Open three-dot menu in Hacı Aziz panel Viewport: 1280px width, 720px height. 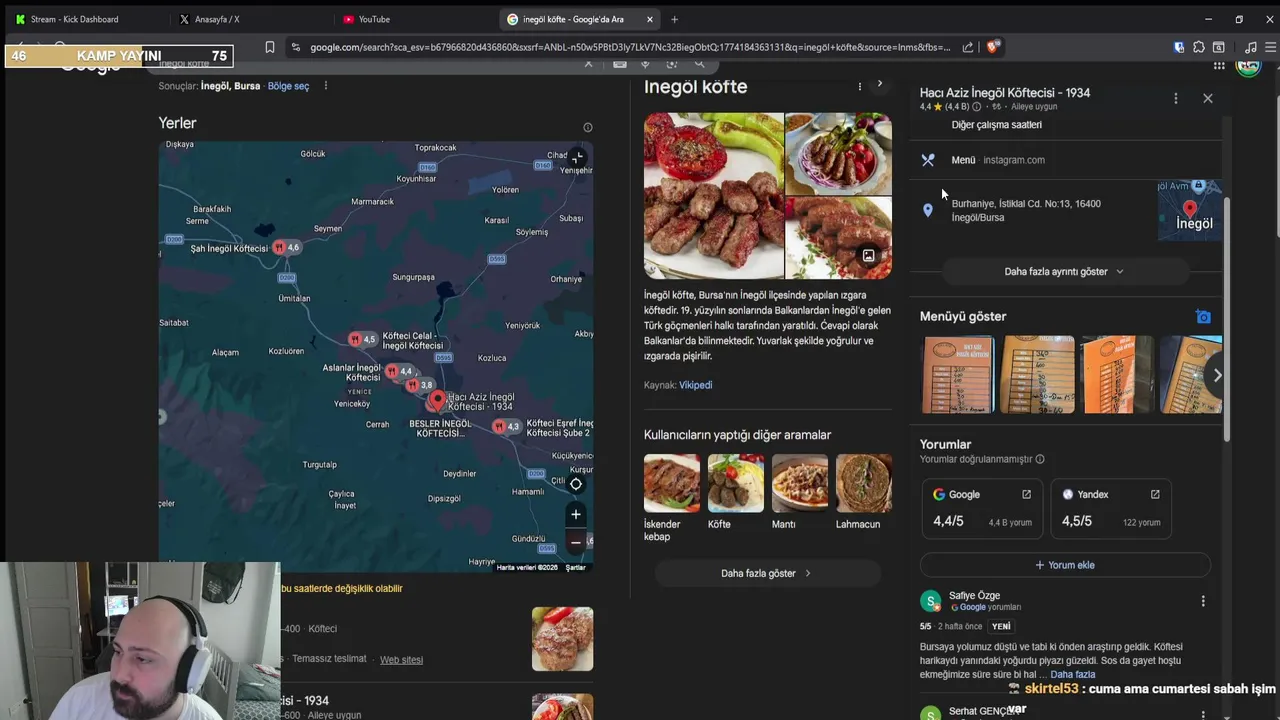pyautogui.click(x=1176, y=98)
